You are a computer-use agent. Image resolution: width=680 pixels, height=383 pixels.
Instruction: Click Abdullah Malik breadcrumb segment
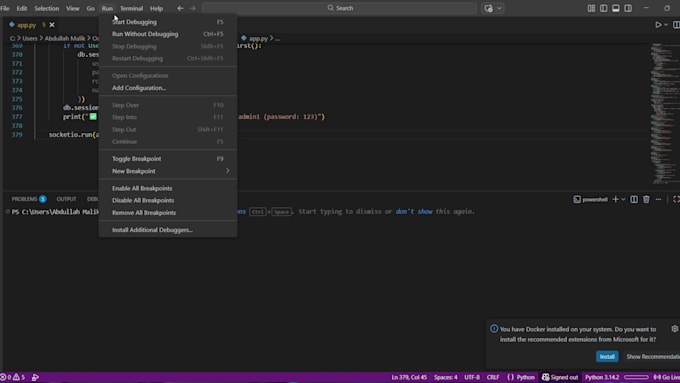[65, 39]
